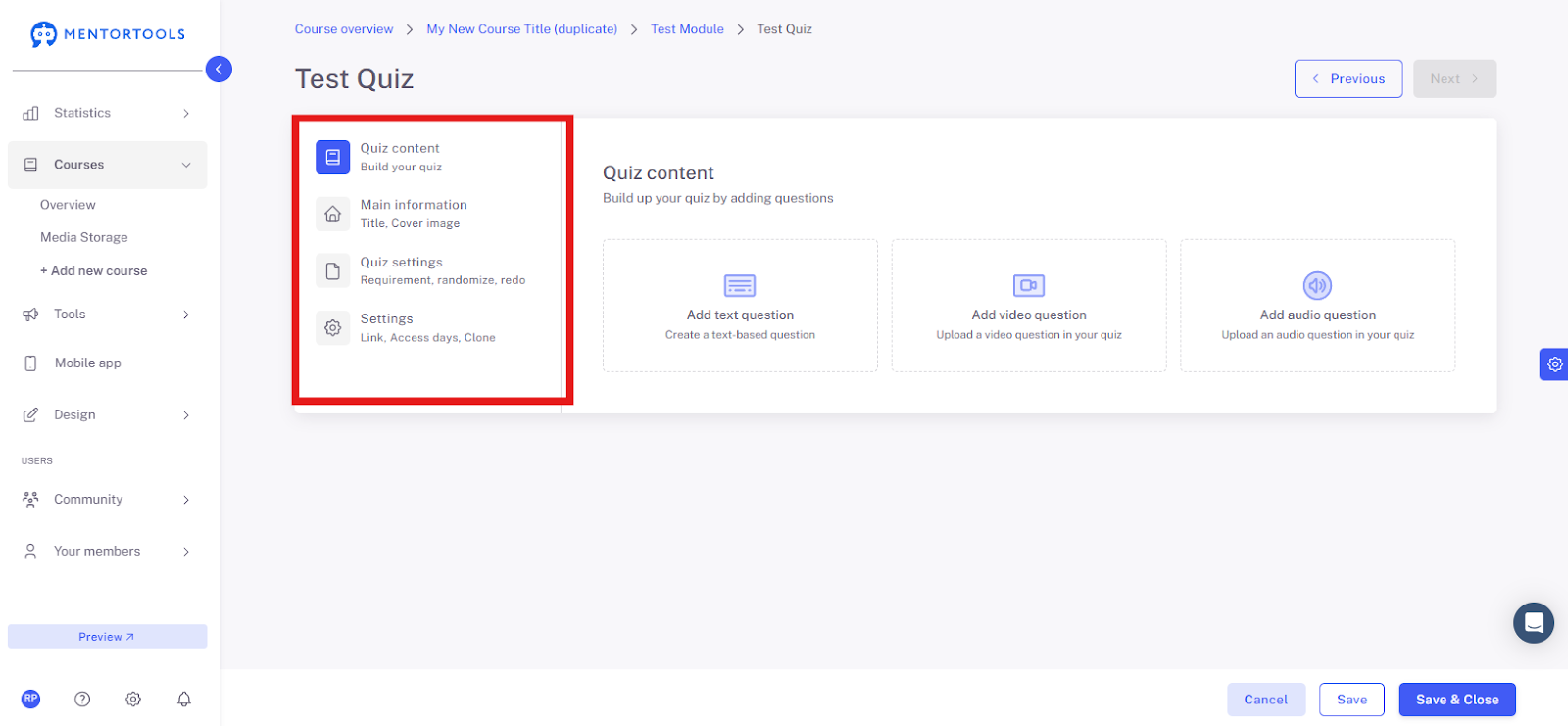Viewport: 1568px width, 726px height.
Task: Click the Quiz content section heading
Action: tap(659, 173)
